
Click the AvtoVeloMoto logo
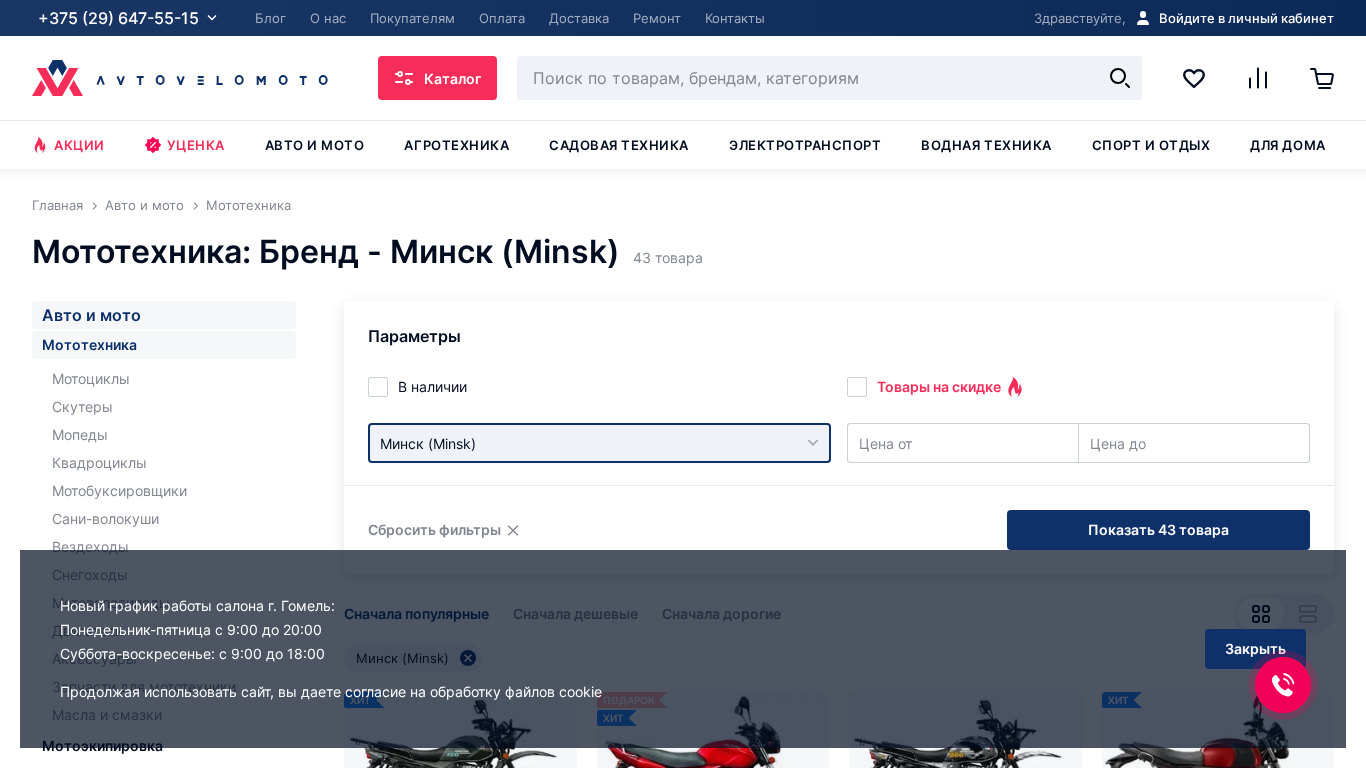coord(180,78)
